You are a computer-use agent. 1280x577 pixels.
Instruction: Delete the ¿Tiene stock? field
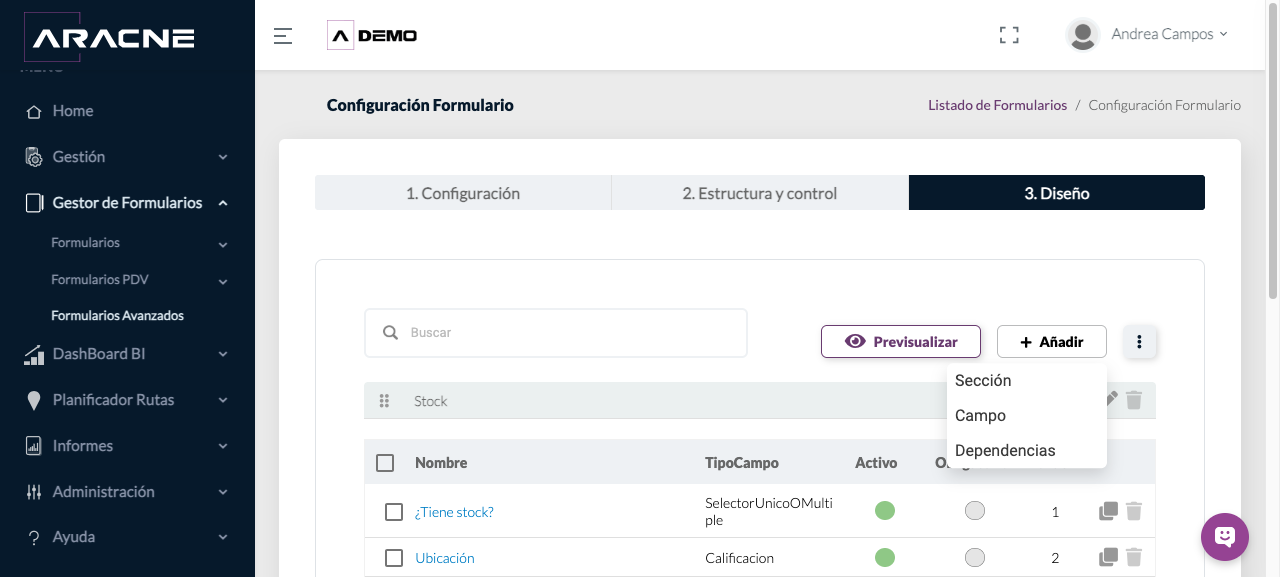coord(1133,511)
